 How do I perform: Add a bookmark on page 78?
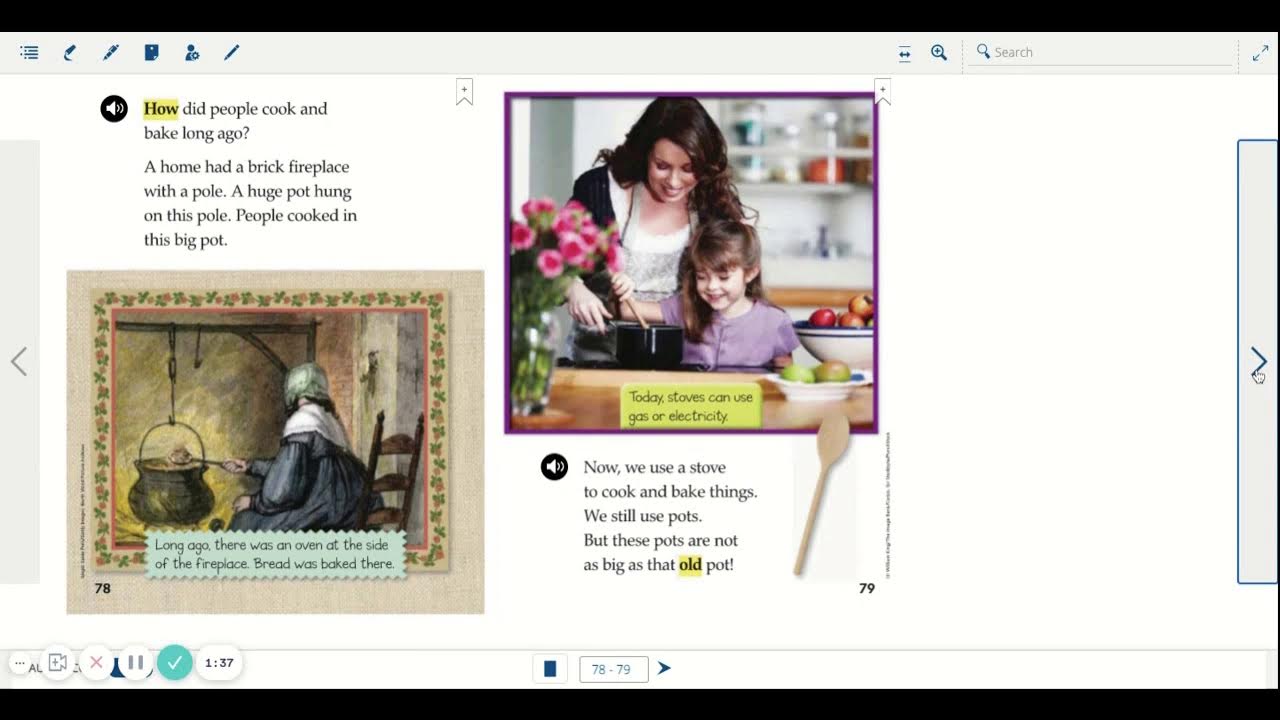click(x=464, y=93)
